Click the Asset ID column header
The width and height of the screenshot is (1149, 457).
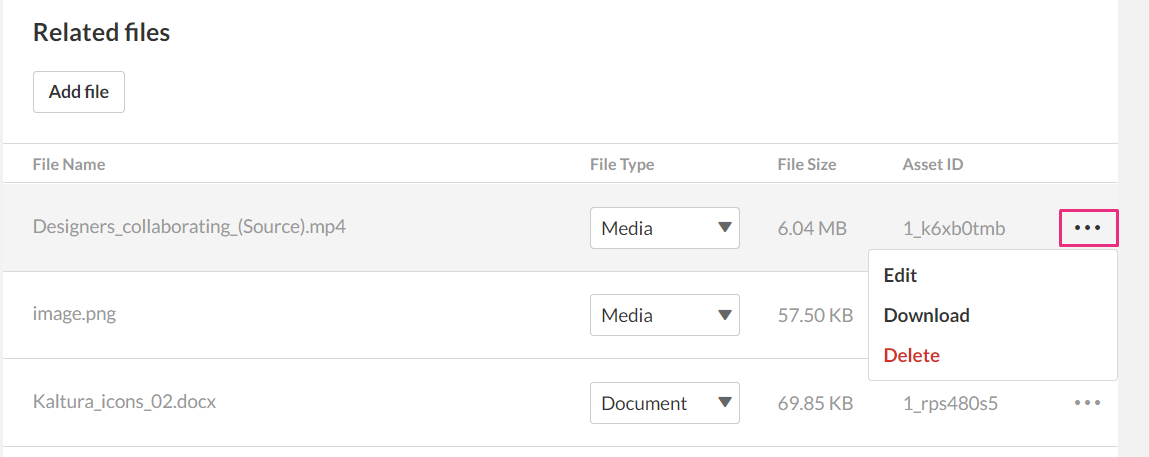933,165
